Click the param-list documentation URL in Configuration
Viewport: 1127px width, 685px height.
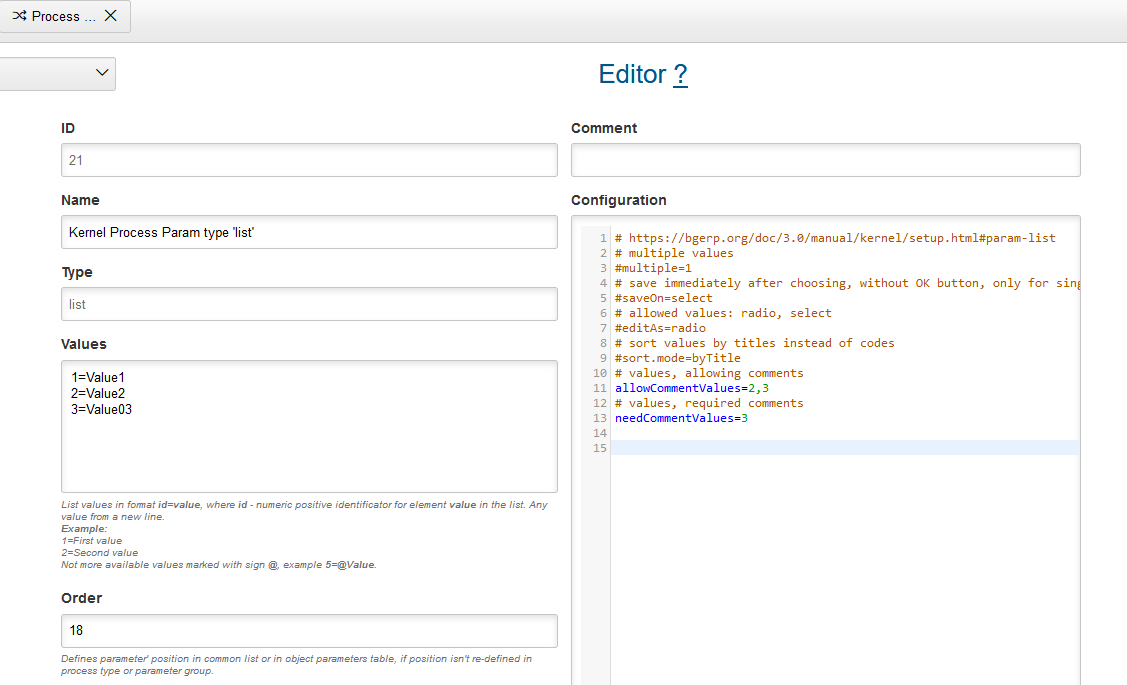pyautogui.click(x=835, y=237)
